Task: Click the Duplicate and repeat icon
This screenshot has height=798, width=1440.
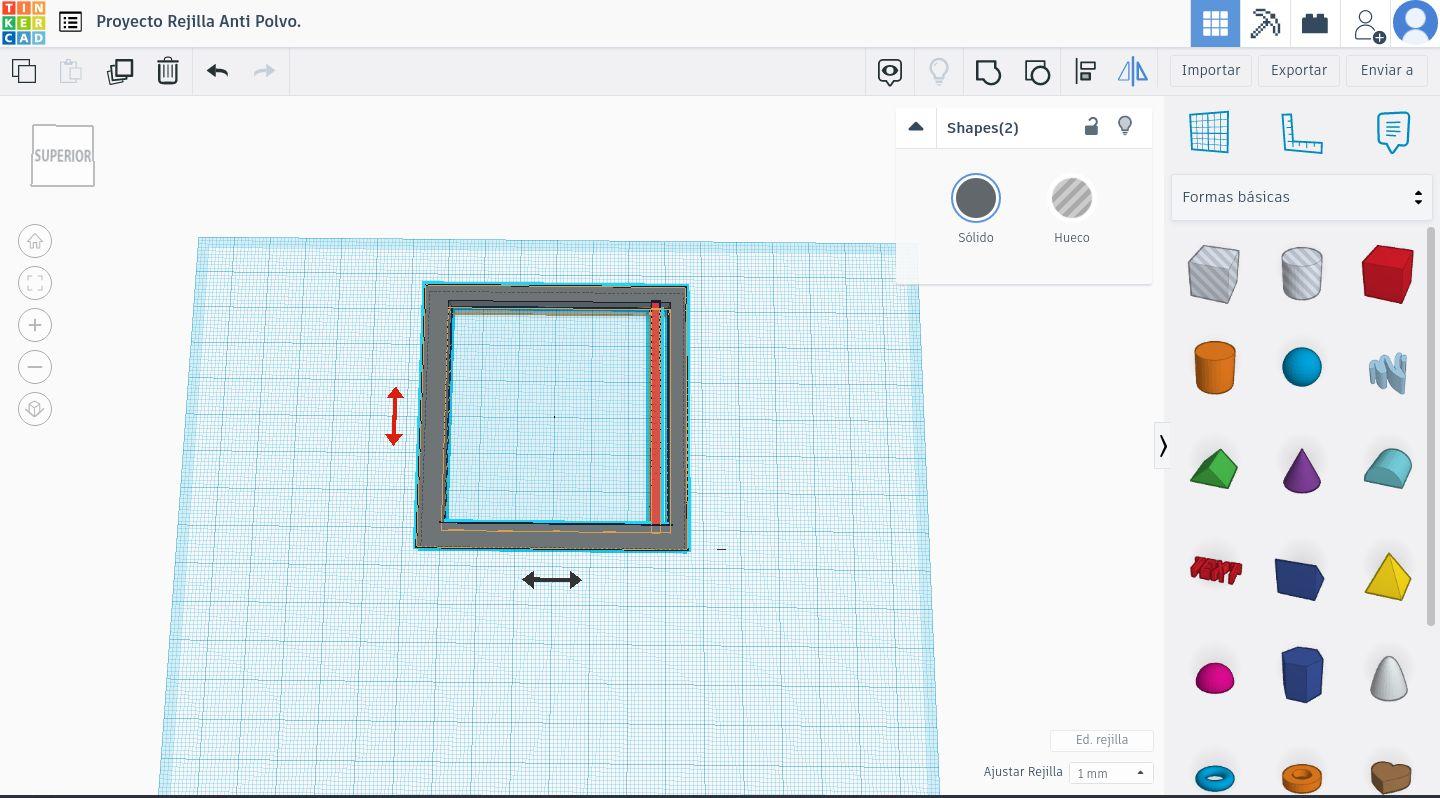Action: (120, 71)
